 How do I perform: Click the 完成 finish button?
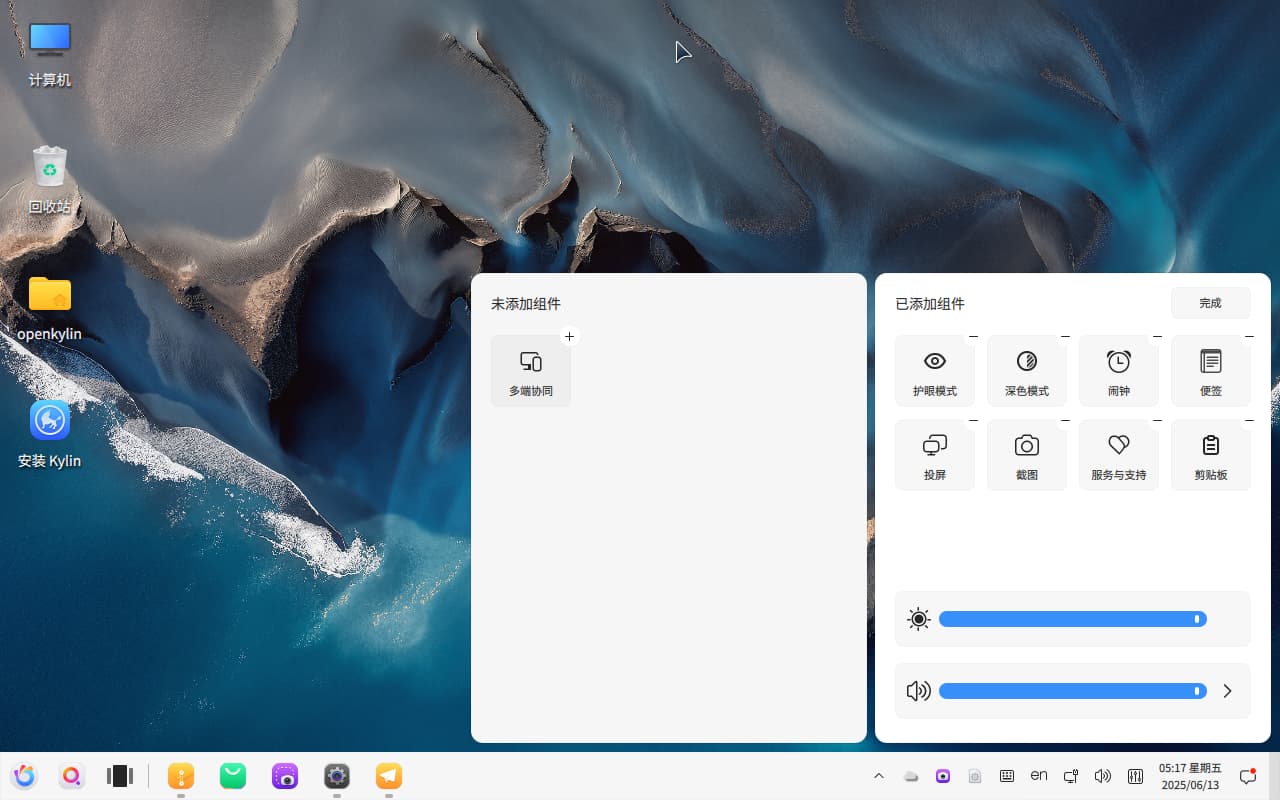(1210, 302)
